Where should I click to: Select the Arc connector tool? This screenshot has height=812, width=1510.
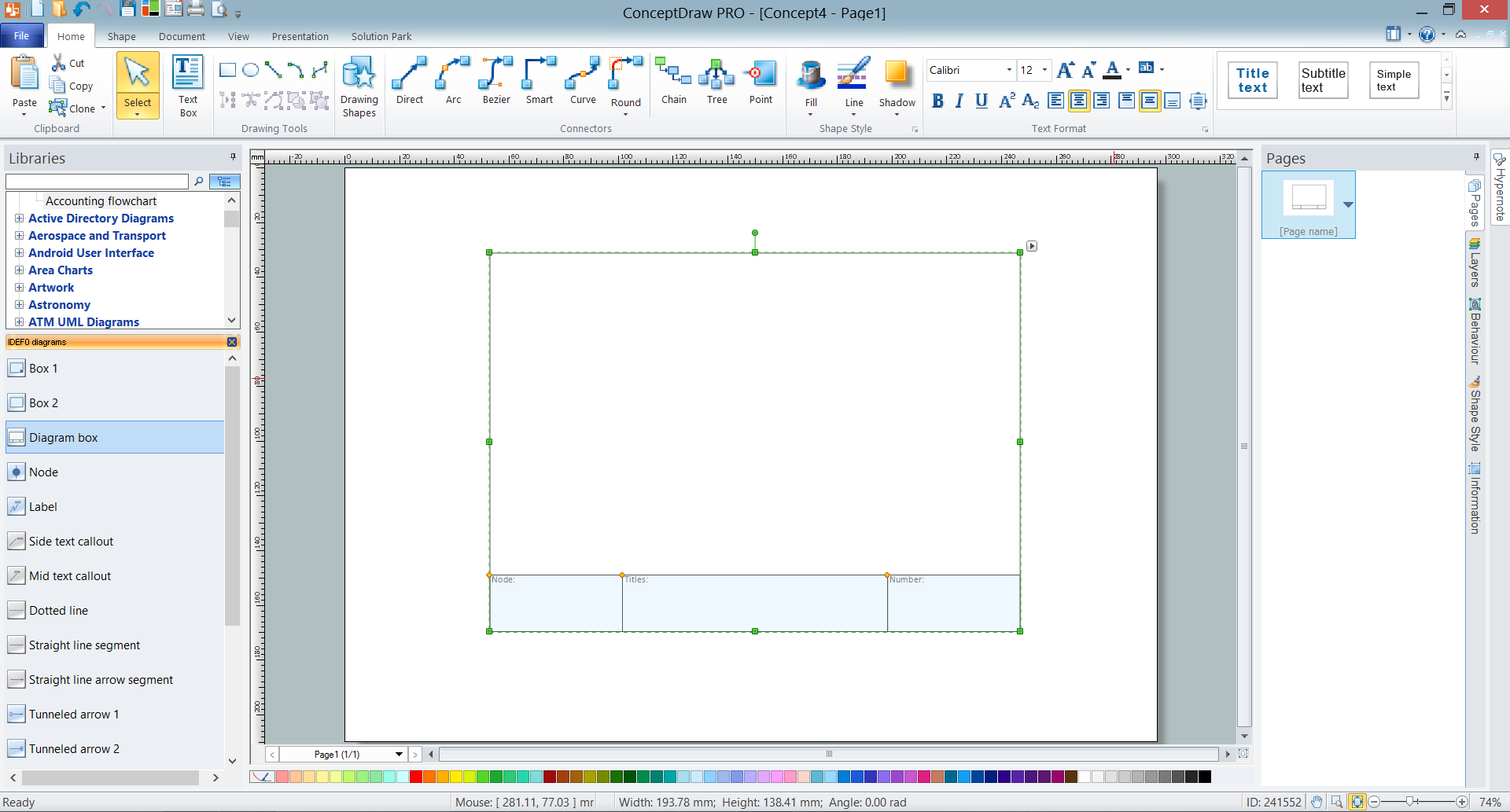click(453, 80)
